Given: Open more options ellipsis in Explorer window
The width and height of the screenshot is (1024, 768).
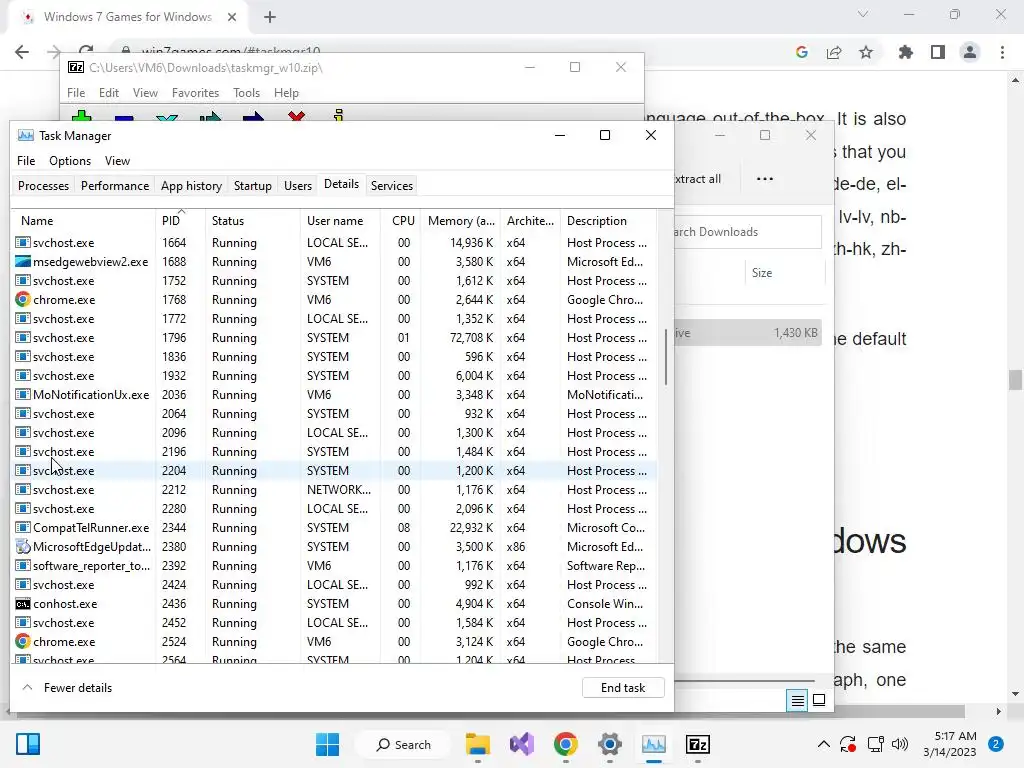Looking at the screenshot, I should (765, 179).
